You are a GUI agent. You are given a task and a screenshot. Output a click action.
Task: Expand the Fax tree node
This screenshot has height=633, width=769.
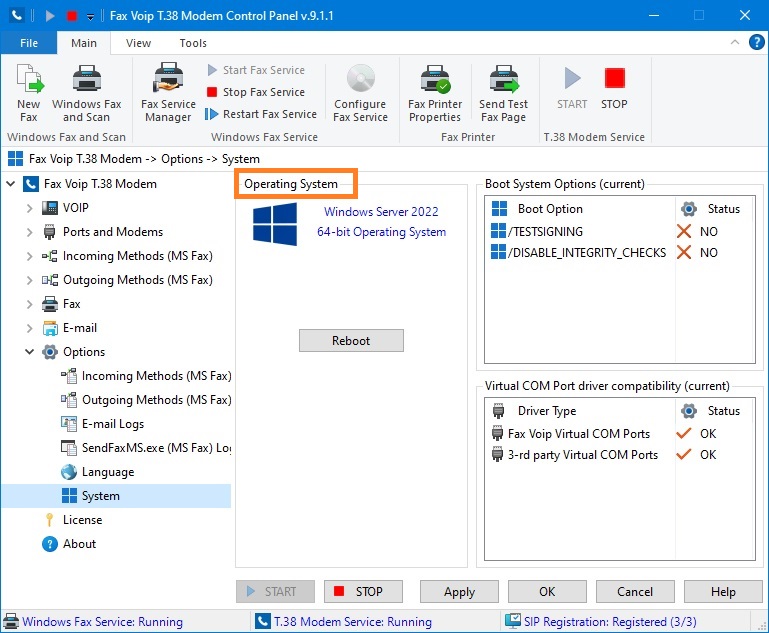(29, 304)
